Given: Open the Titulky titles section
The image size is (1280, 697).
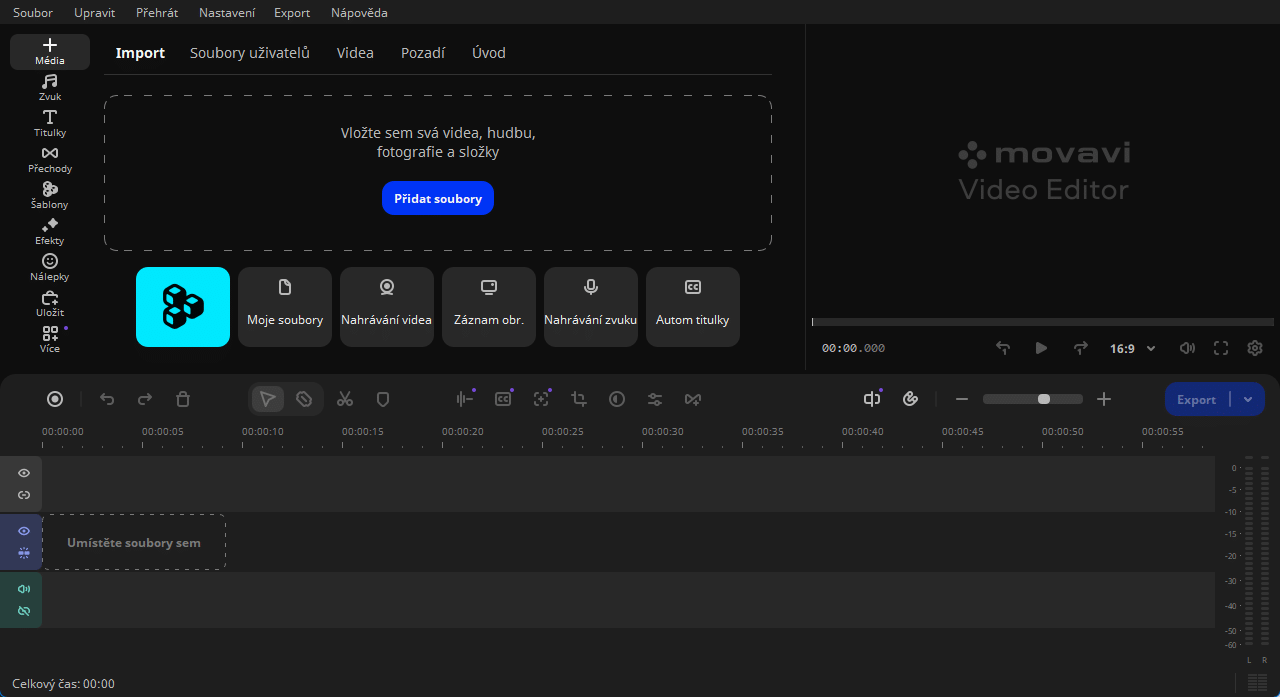Looking at the screenshot, I should point(50,124).
